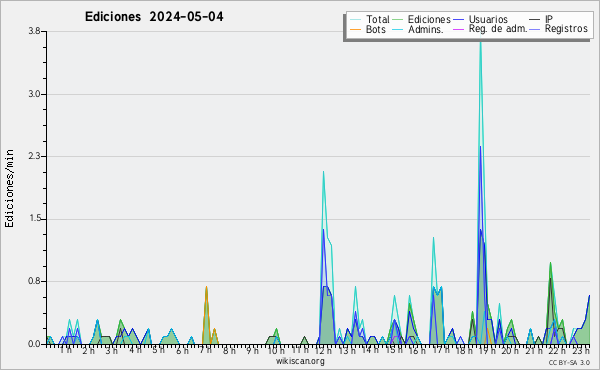Click the orange Bots peak near 7 h
Image resolution: width=600 pixels, height=370 pixels.
point(206,287)
